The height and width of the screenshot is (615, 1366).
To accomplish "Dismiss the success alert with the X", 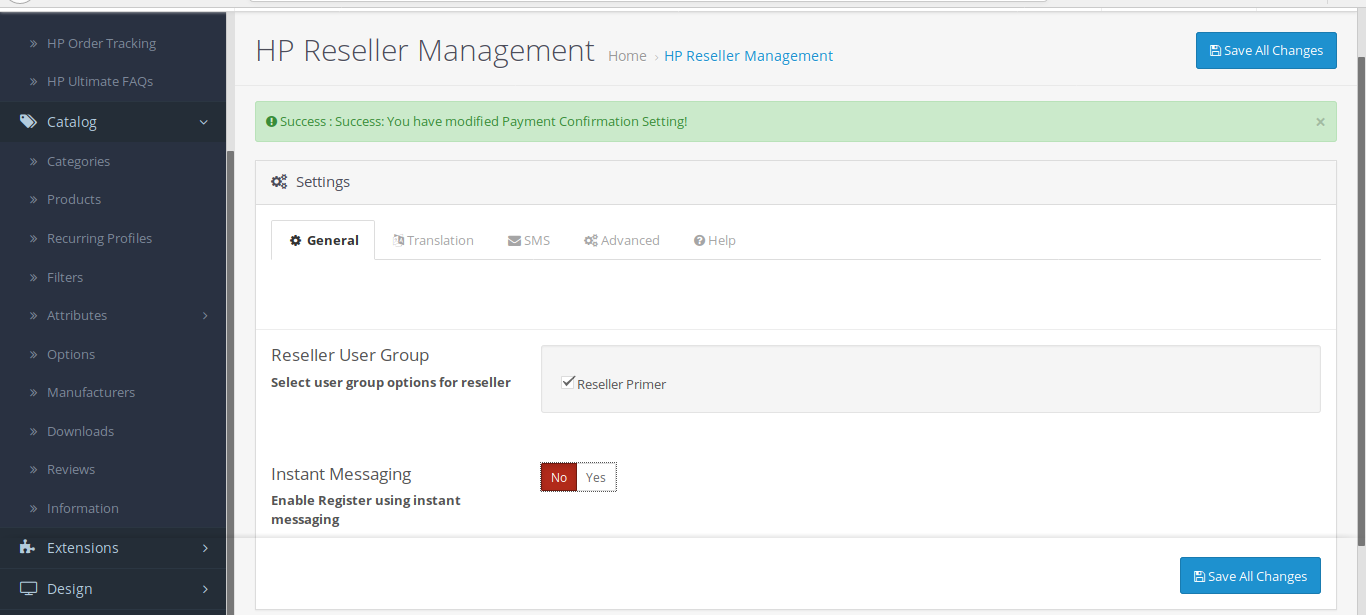I will click(1320, 122).
